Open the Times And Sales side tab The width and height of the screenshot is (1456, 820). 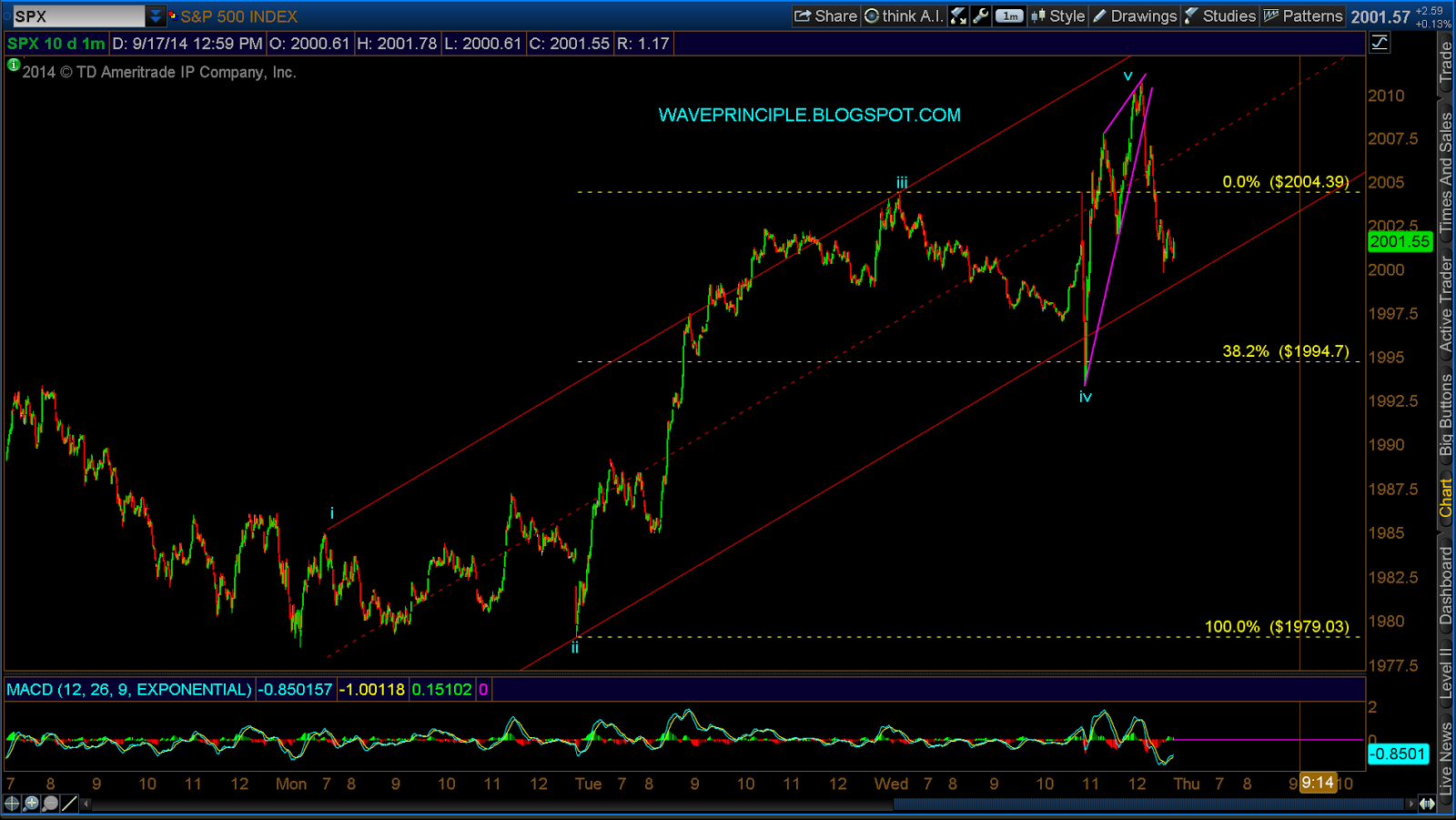coord(1446,171)
